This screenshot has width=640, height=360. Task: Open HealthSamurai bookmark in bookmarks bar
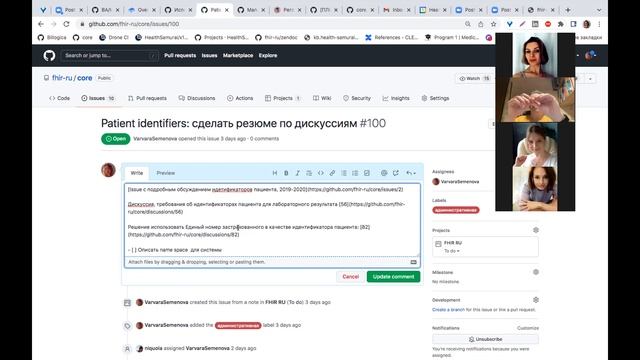point(162,38)
